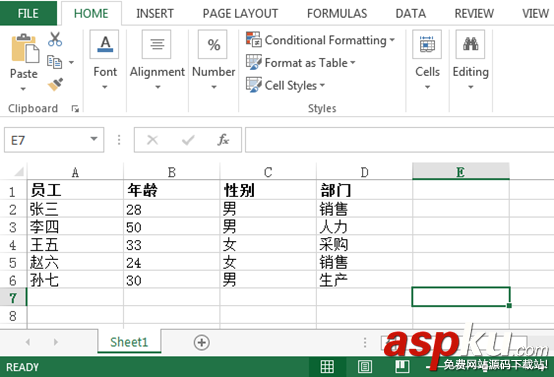Image resolution: width=554 pixels, height=377 pixels.
Task: Select the cell containing 赵六
Action: point(75,262)
